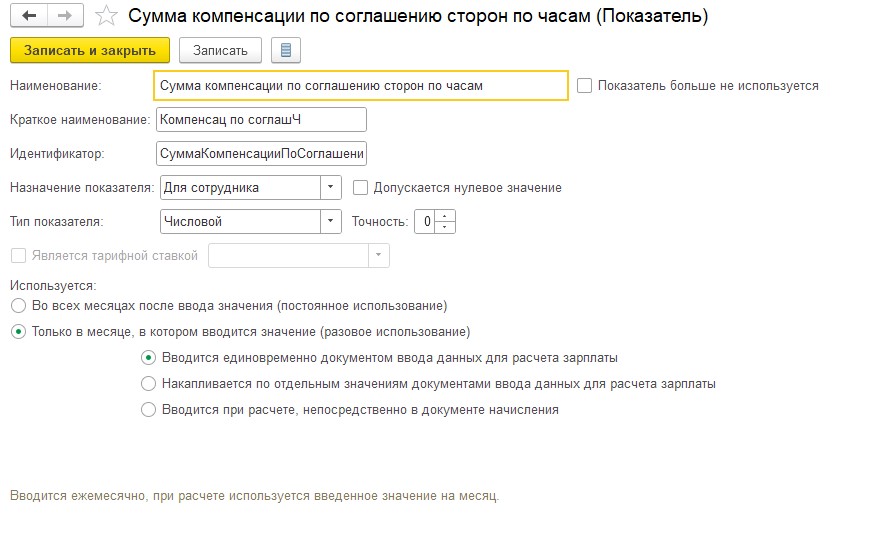Choose Вводится при расчете в документе начисления
This screenshot has height=537, width=874.
coord(148,410)
